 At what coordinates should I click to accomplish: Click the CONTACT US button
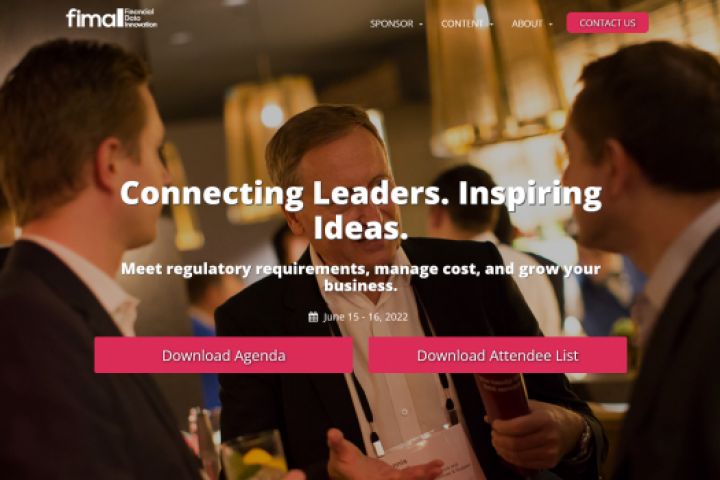(x=607, y=23)
